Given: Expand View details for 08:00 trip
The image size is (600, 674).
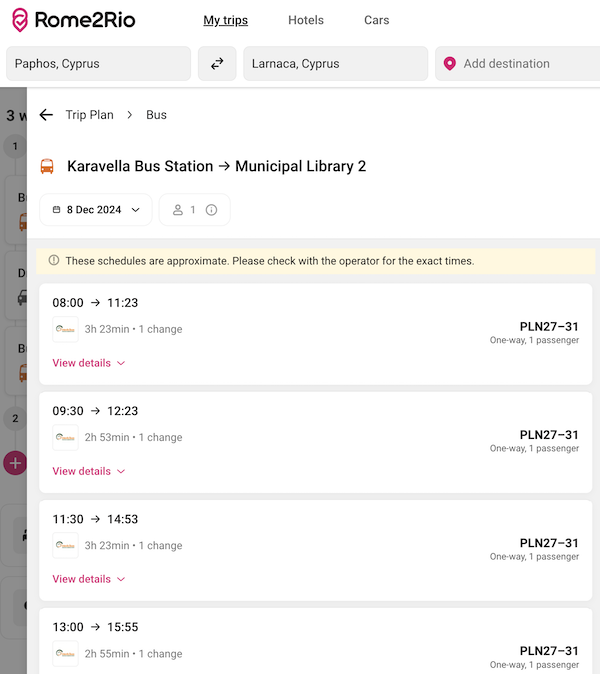Looking at the screenshot, I should click(89, 363).
